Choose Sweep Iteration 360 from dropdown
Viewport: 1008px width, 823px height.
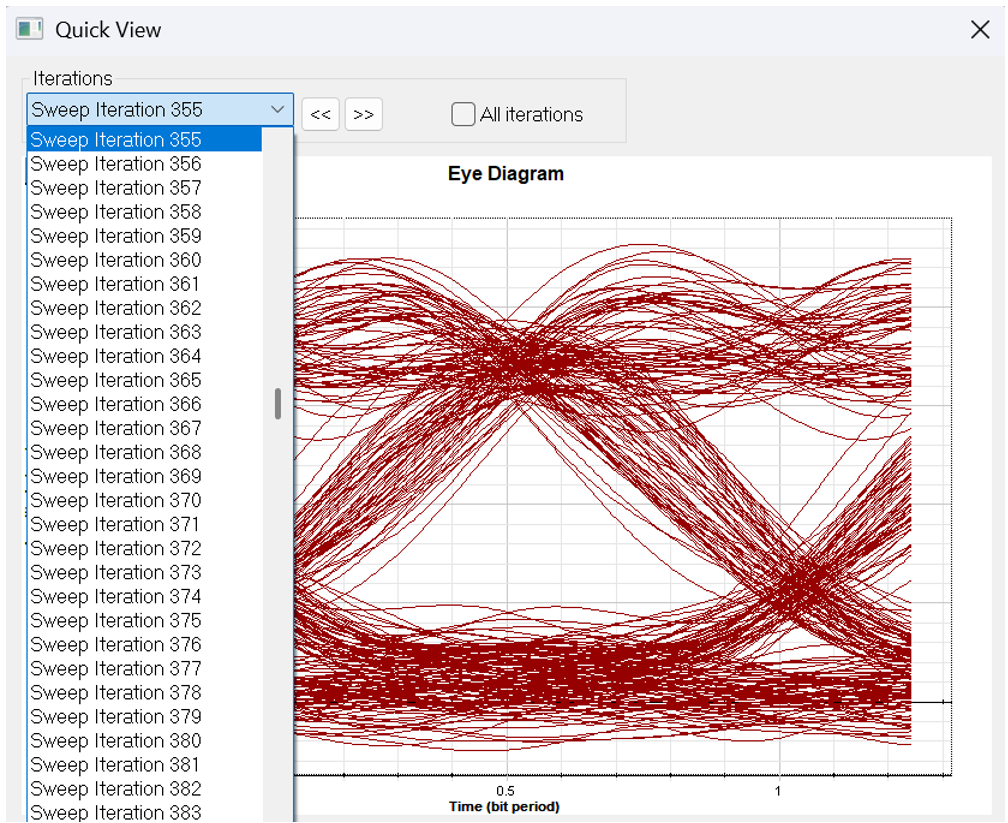click(116, 260)
